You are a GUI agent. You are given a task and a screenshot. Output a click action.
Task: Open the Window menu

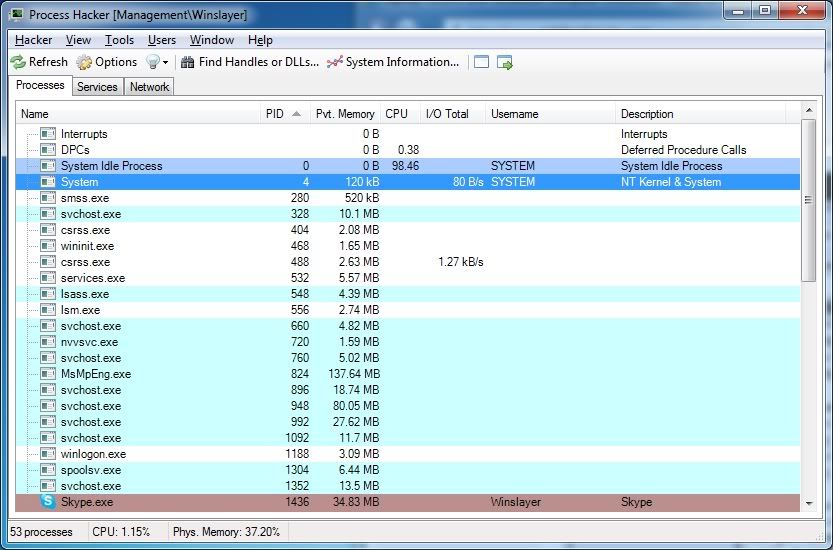click(x=211, y=40)
